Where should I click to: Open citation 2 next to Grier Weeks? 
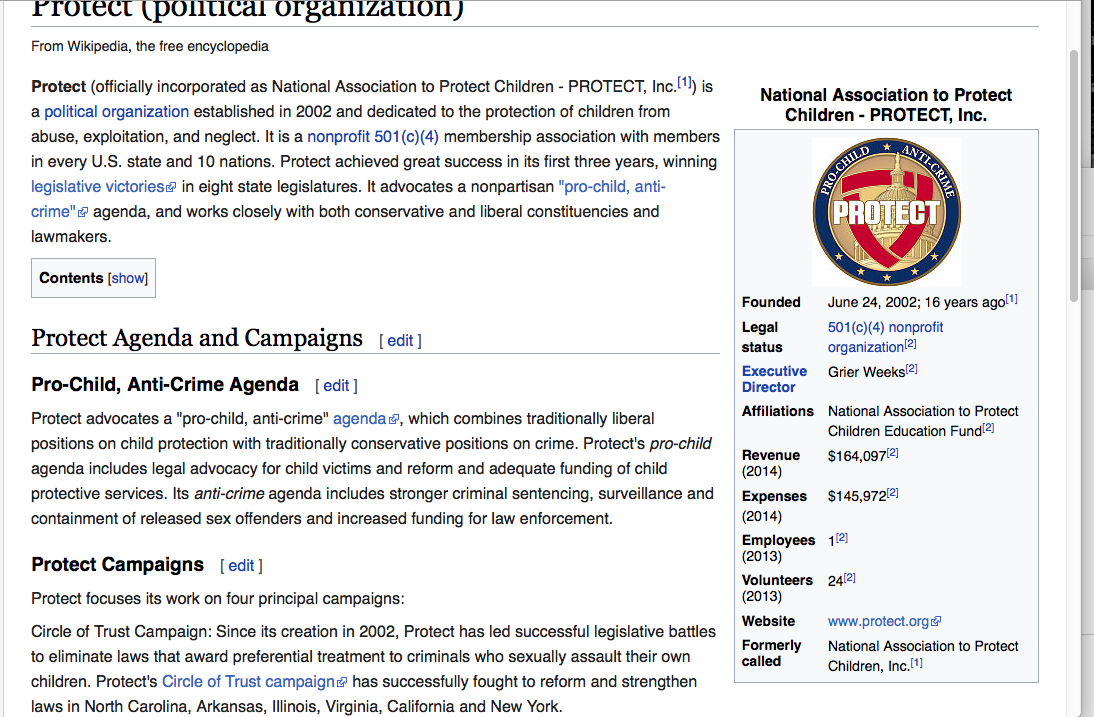(912, 369)
